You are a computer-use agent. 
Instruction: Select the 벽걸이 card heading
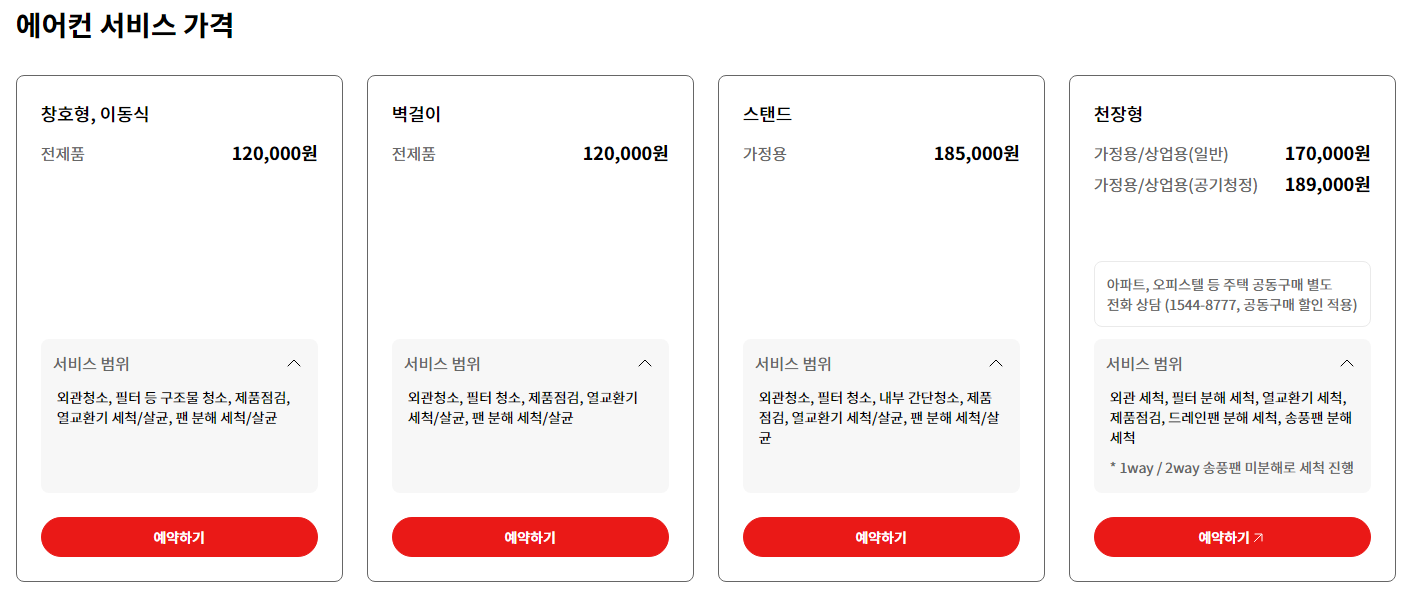pyautogui.click(x=416, y=114)
